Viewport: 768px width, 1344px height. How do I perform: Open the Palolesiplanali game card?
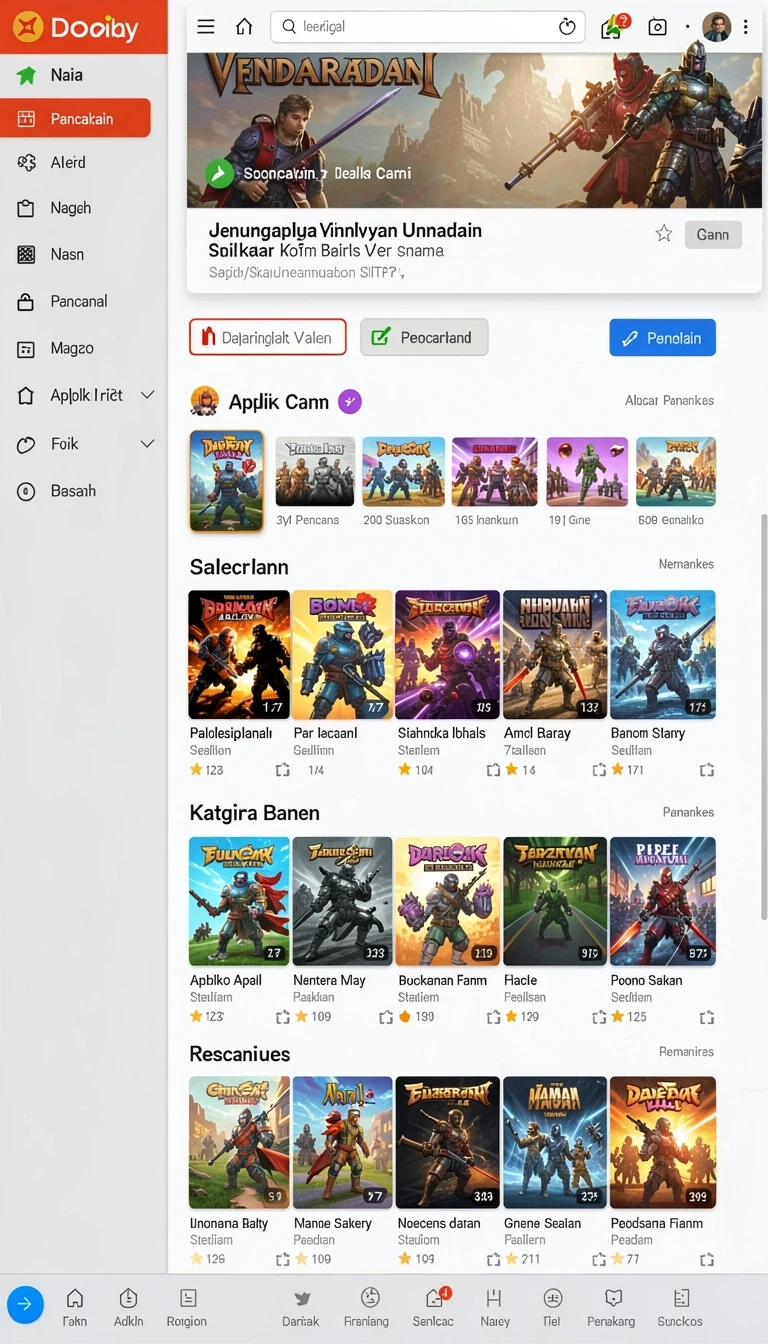tap(239, 654)
